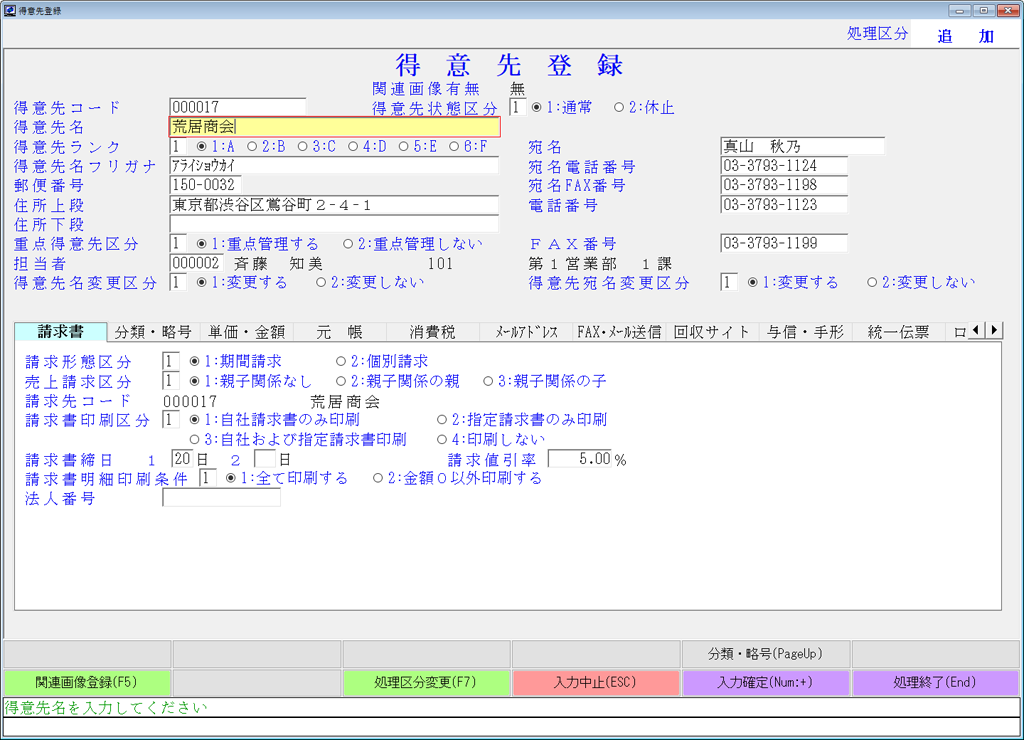Viewport: 1024px width, 740px height.
Task: Click the 得意先状態区分 code box
Action: coord(517,108)
